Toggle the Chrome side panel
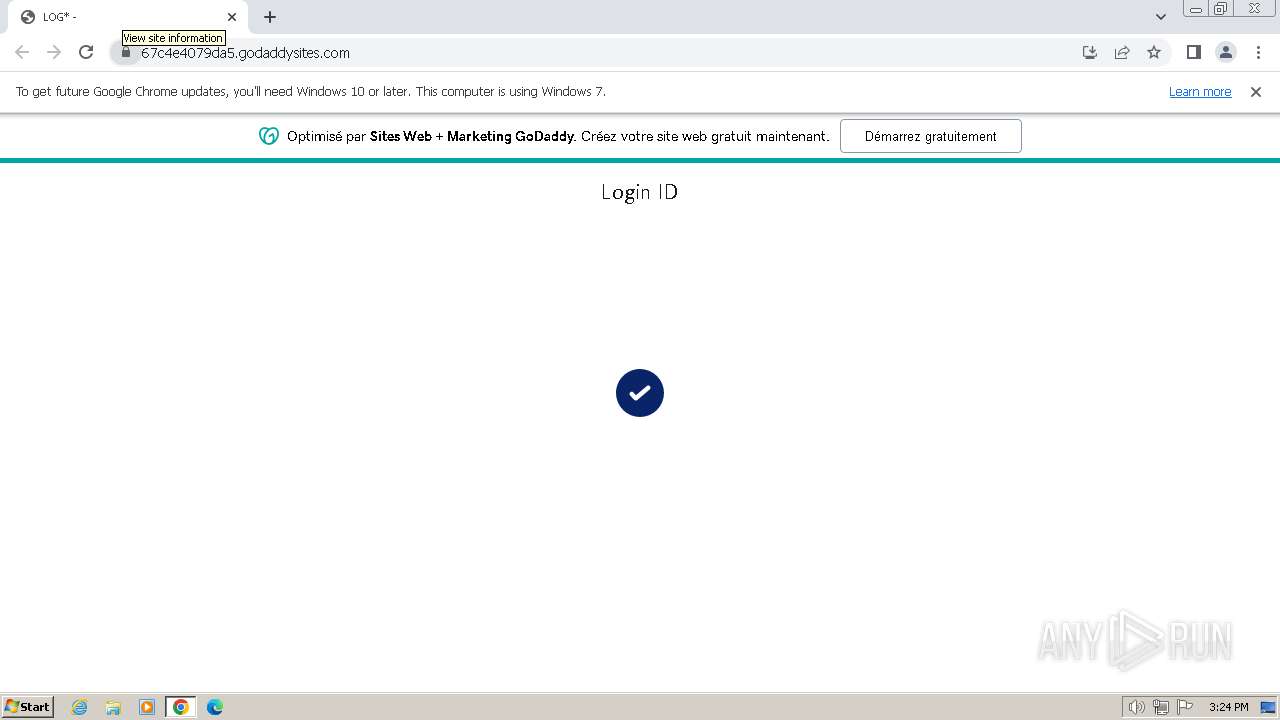 [1193, 52]
